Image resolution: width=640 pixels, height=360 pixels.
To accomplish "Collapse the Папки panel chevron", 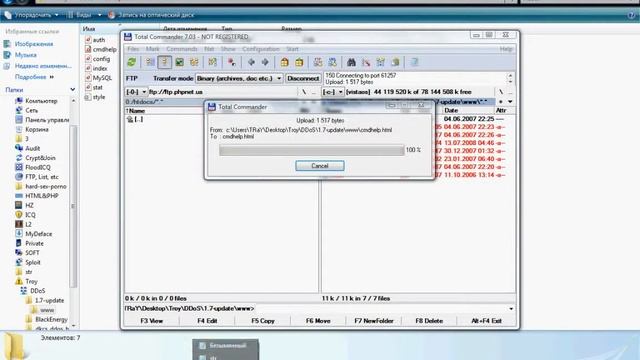I will tap(73, 89).
